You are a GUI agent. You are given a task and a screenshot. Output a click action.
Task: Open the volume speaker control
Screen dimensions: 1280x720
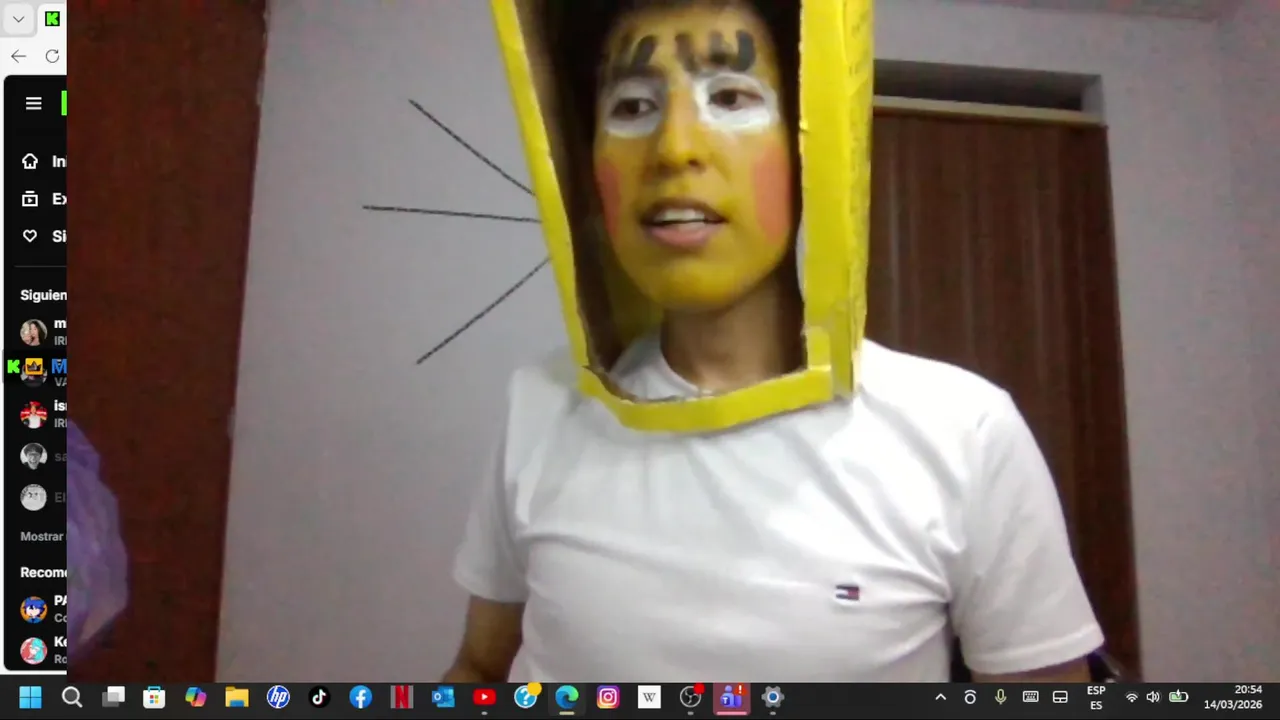tap(1153, 697)
